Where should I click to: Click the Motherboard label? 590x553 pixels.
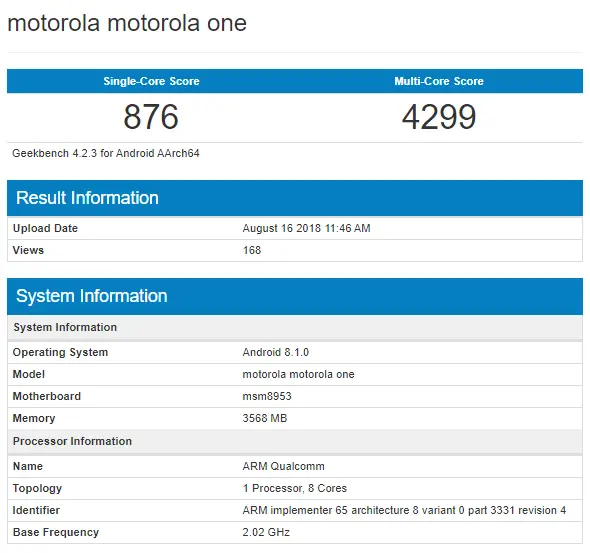coord(47,396)
